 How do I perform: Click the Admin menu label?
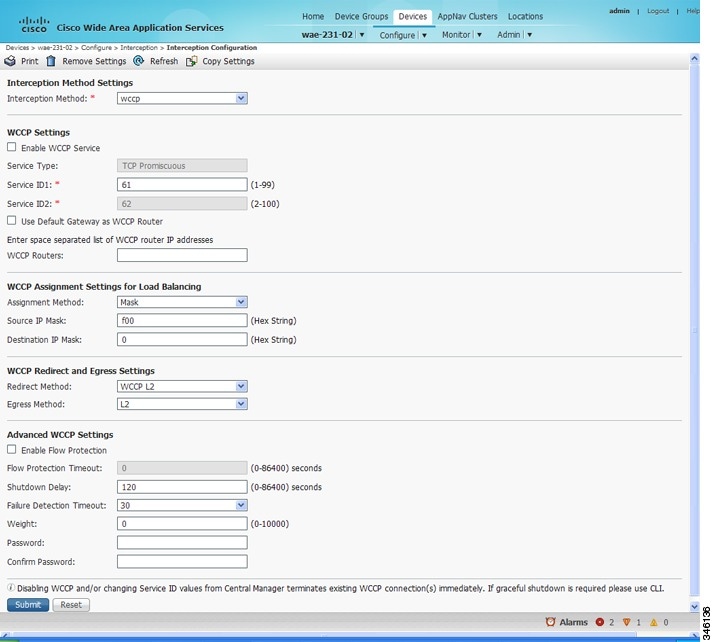pos(508,35)
